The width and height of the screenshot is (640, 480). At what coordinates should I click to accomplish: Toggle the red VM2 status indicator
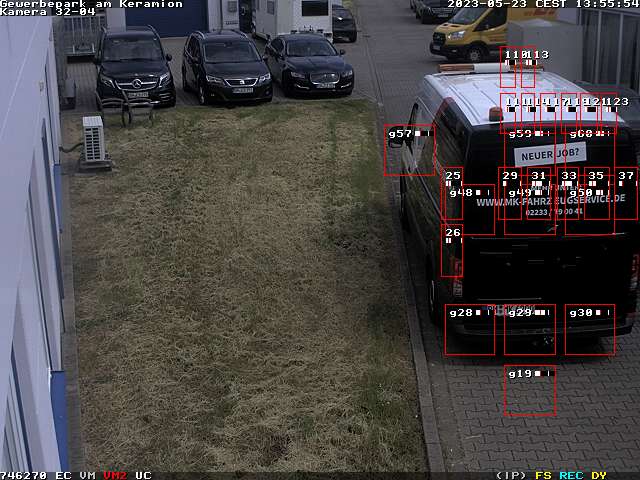click(x=115, y=475)
